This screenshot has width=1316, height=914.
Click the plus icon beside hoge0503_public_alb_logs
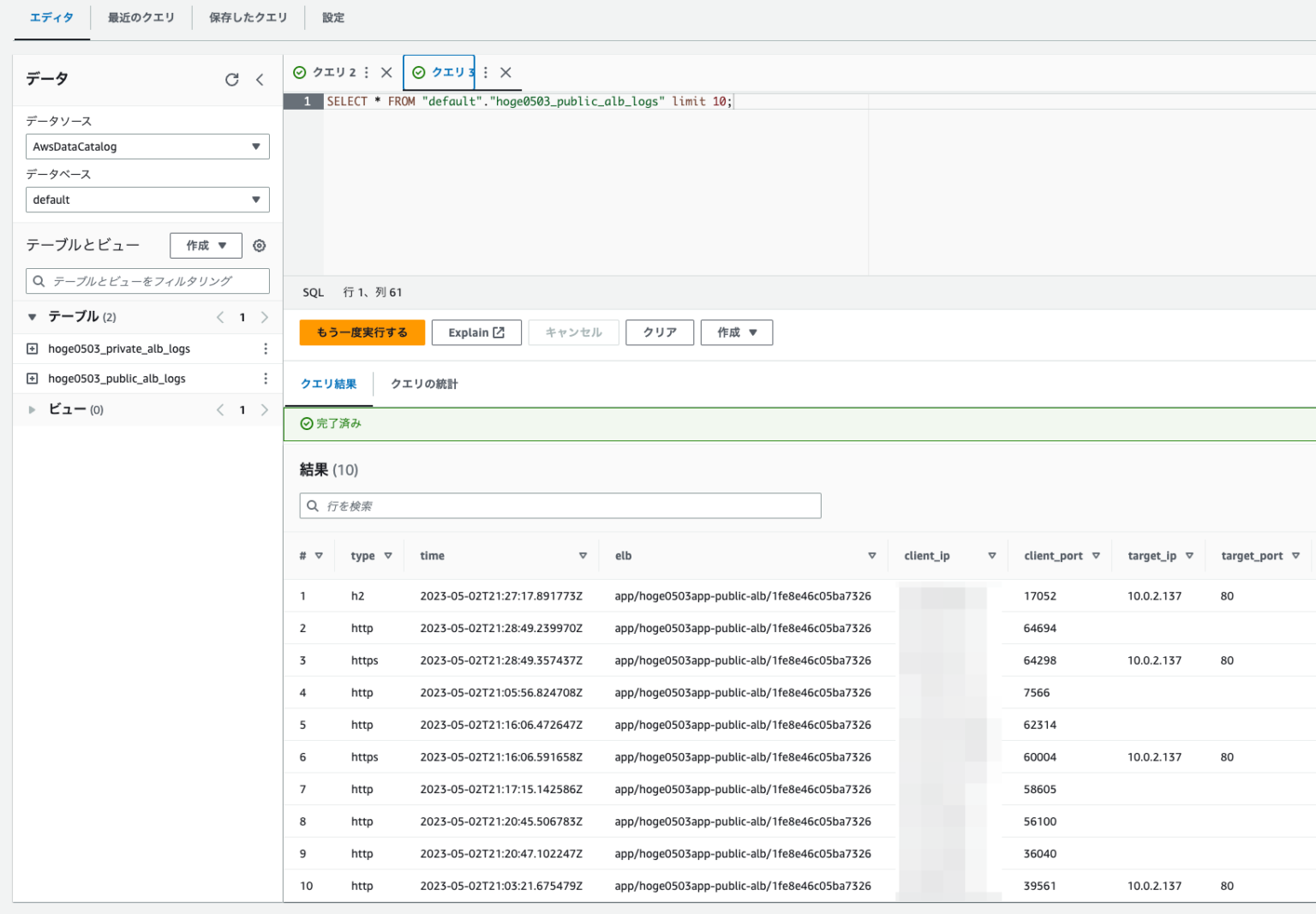(x=32, y=378)
